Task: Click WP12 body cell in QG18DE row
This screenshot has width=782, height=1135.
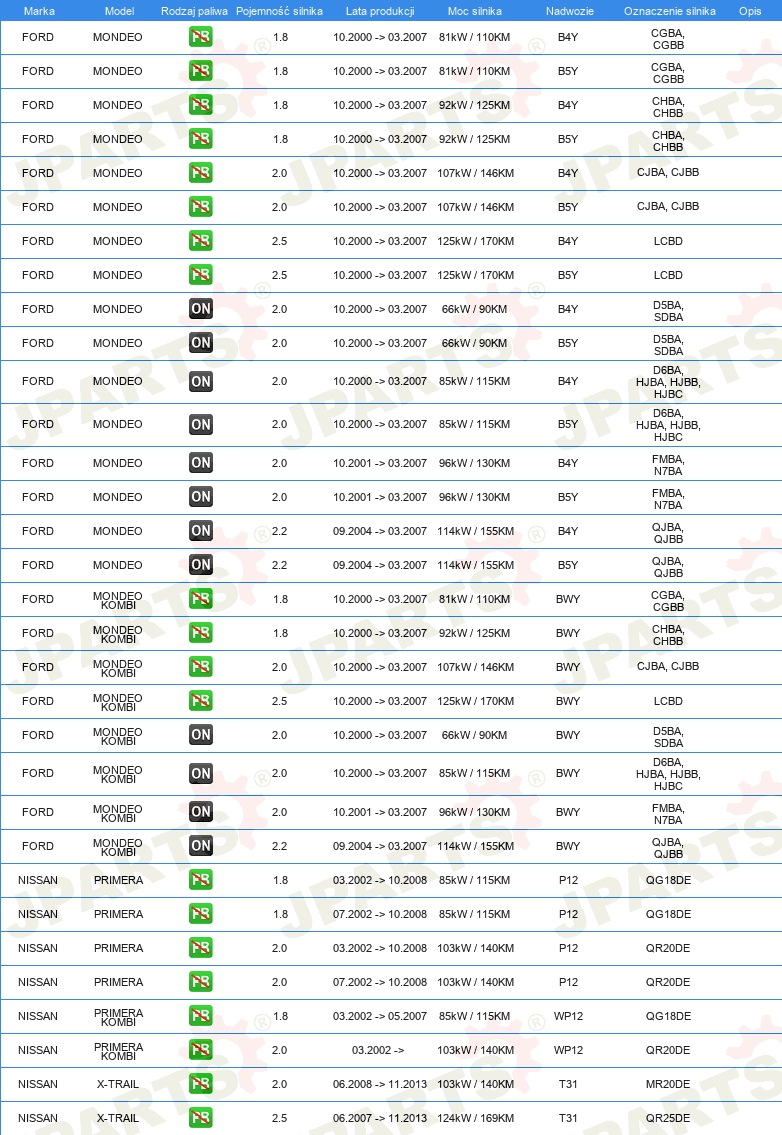Action: point(568,1016)
